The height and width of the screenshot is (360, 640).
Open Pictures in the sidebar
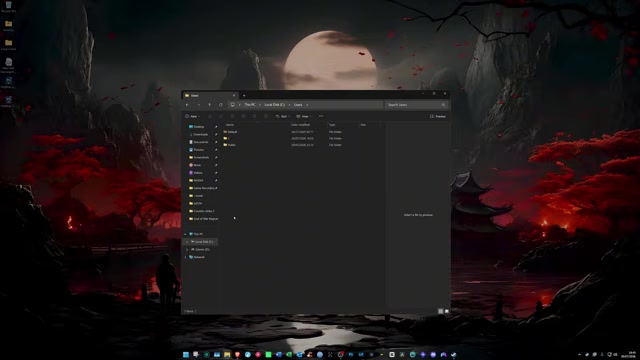tap(196, 150)
